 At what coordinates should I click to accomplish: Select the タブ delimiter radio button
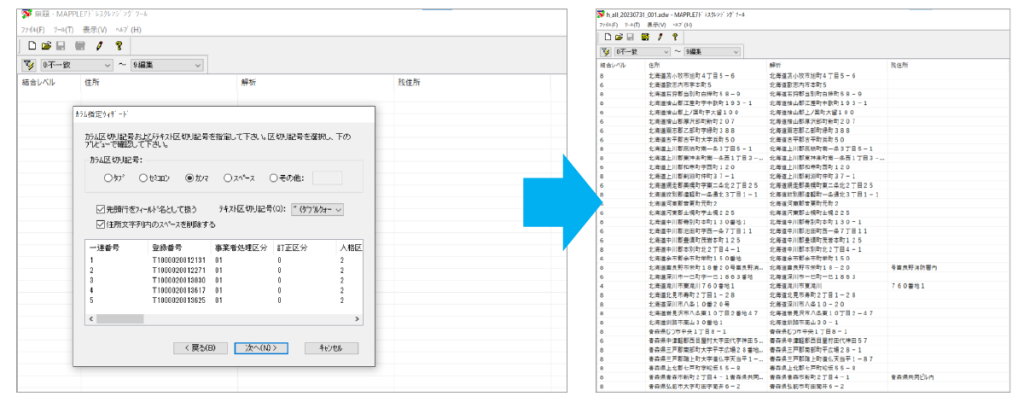[108, 178]
